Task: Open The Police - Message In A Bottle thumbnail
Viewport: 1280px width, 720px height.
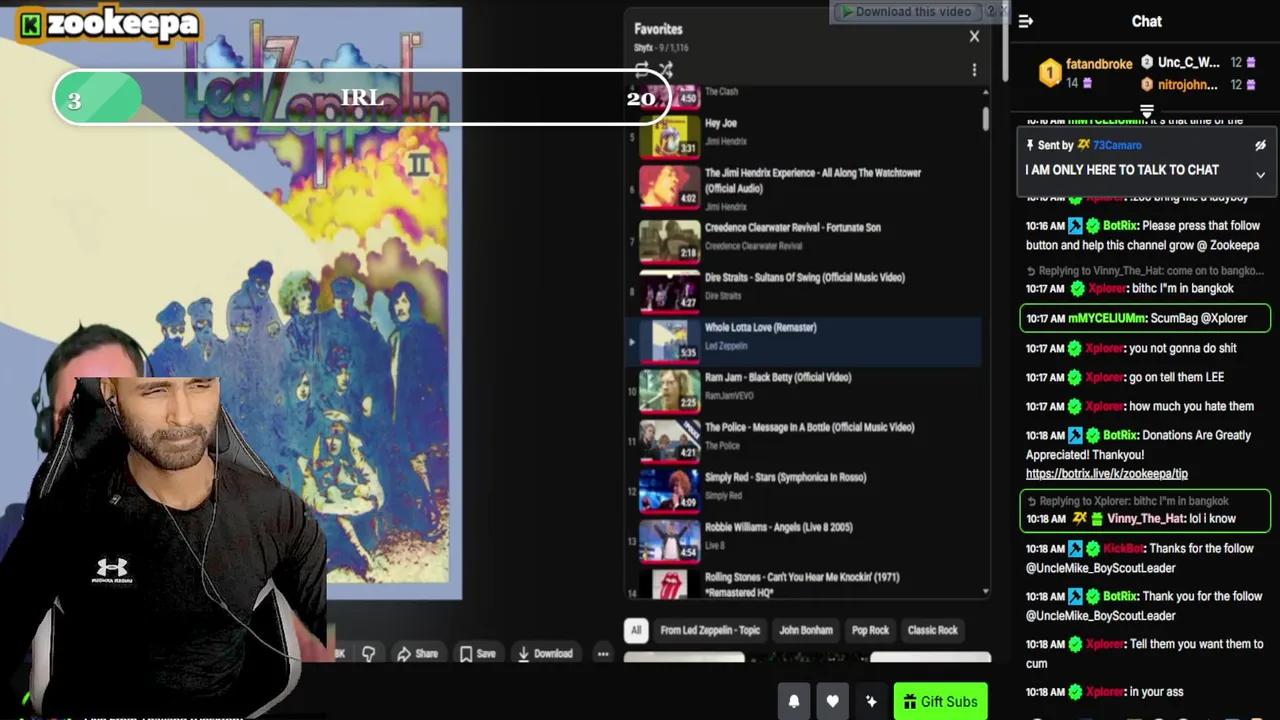Action: (x=669, y=440)
